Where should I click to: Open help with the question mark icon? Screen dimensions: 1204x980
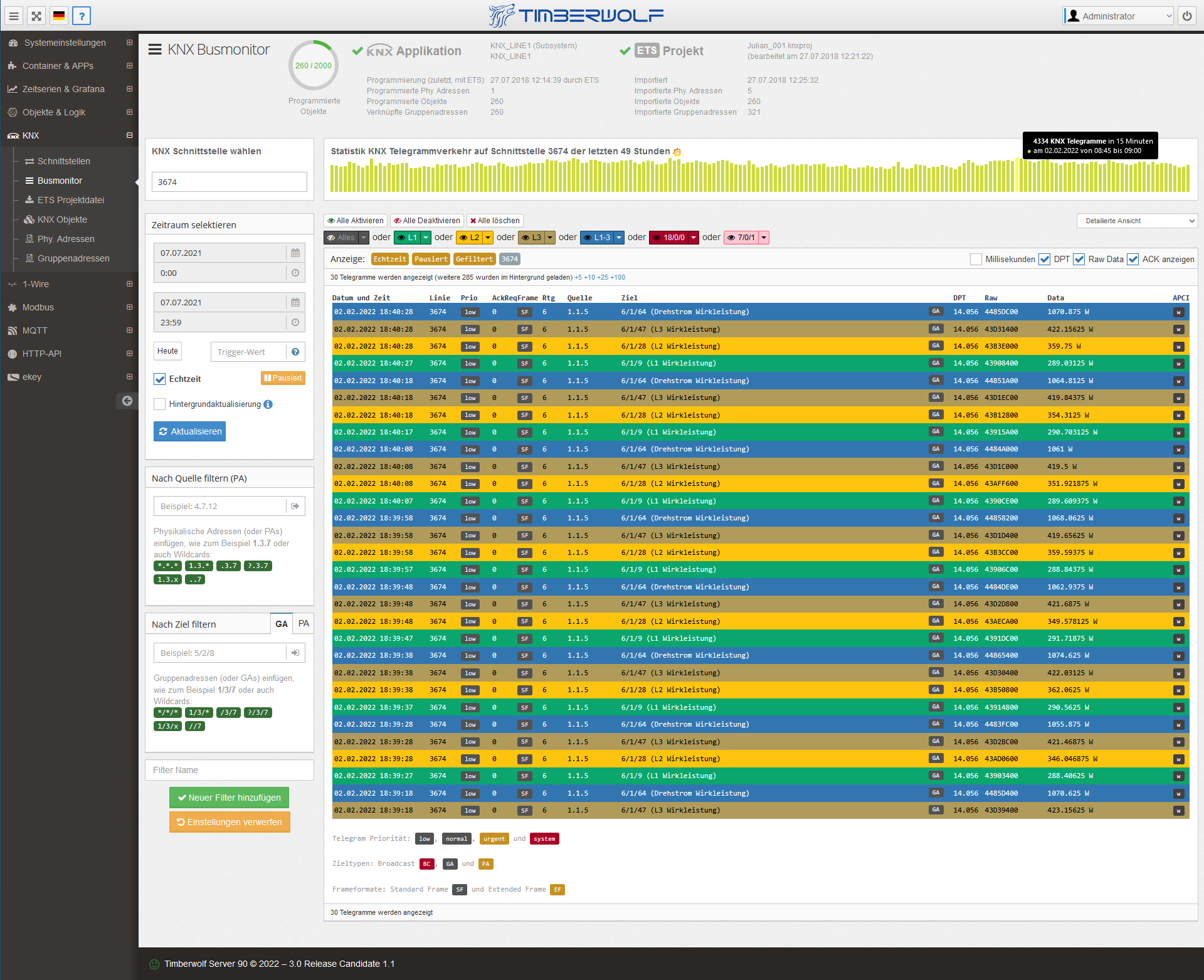tap(82, 16)
